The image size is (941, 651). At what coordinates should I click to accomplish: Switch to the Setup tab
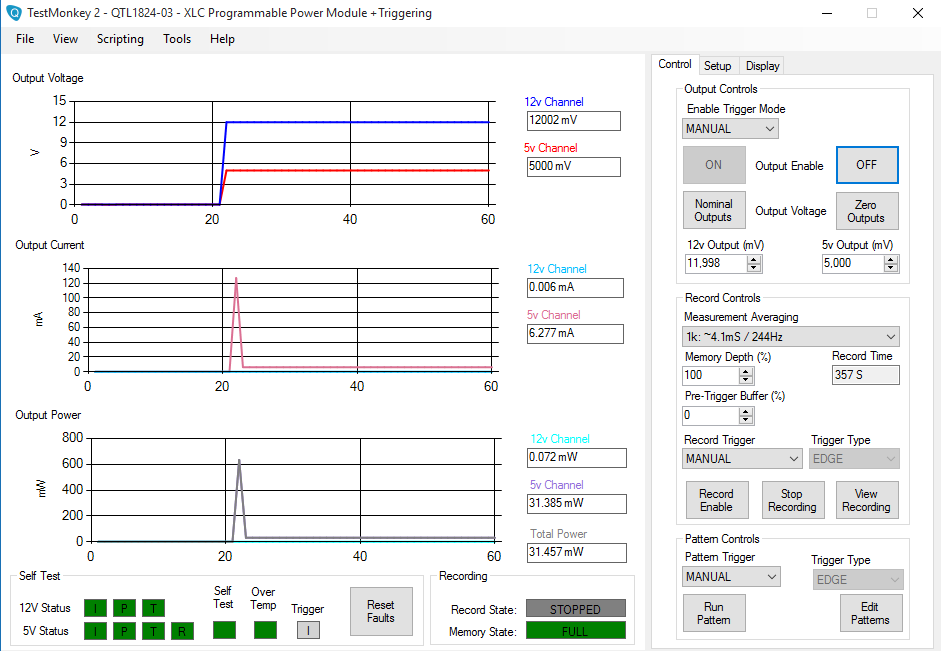(717, 66)
